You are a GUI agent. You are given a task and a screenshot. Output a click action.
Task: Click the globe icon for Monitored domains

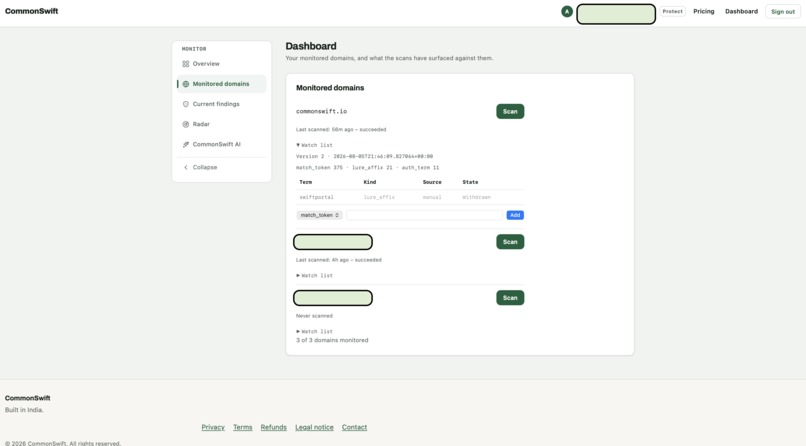(186, 84)
